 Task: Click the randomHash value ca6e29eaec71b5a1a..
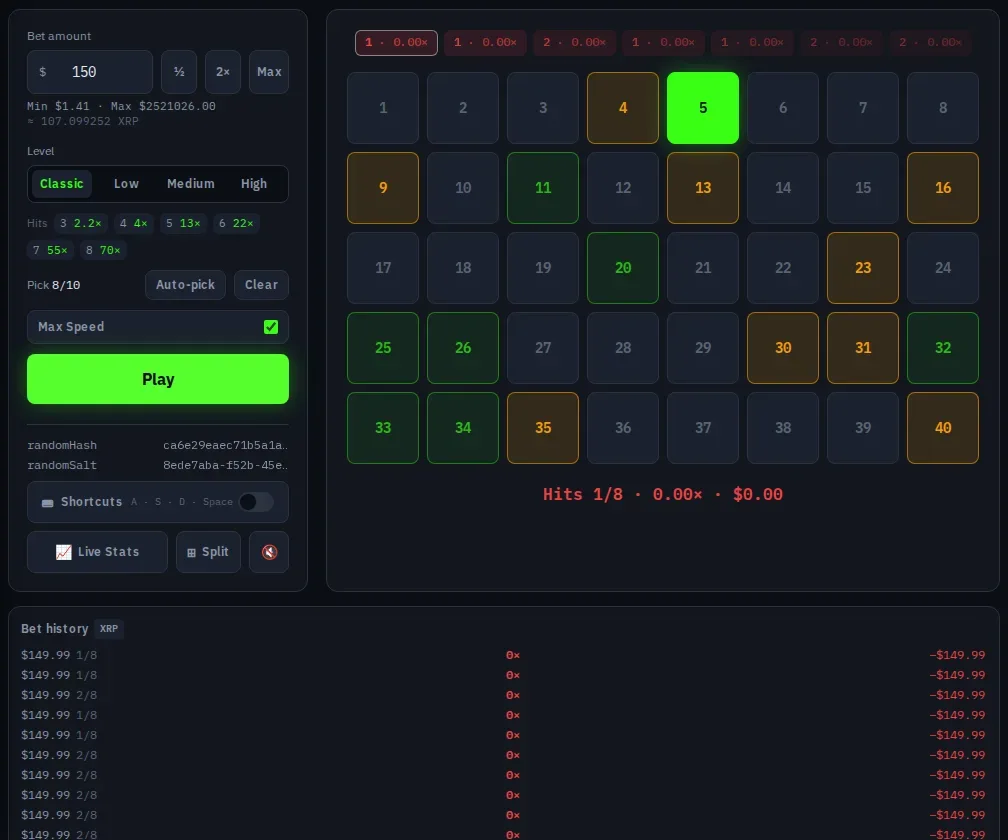(225, 445)
